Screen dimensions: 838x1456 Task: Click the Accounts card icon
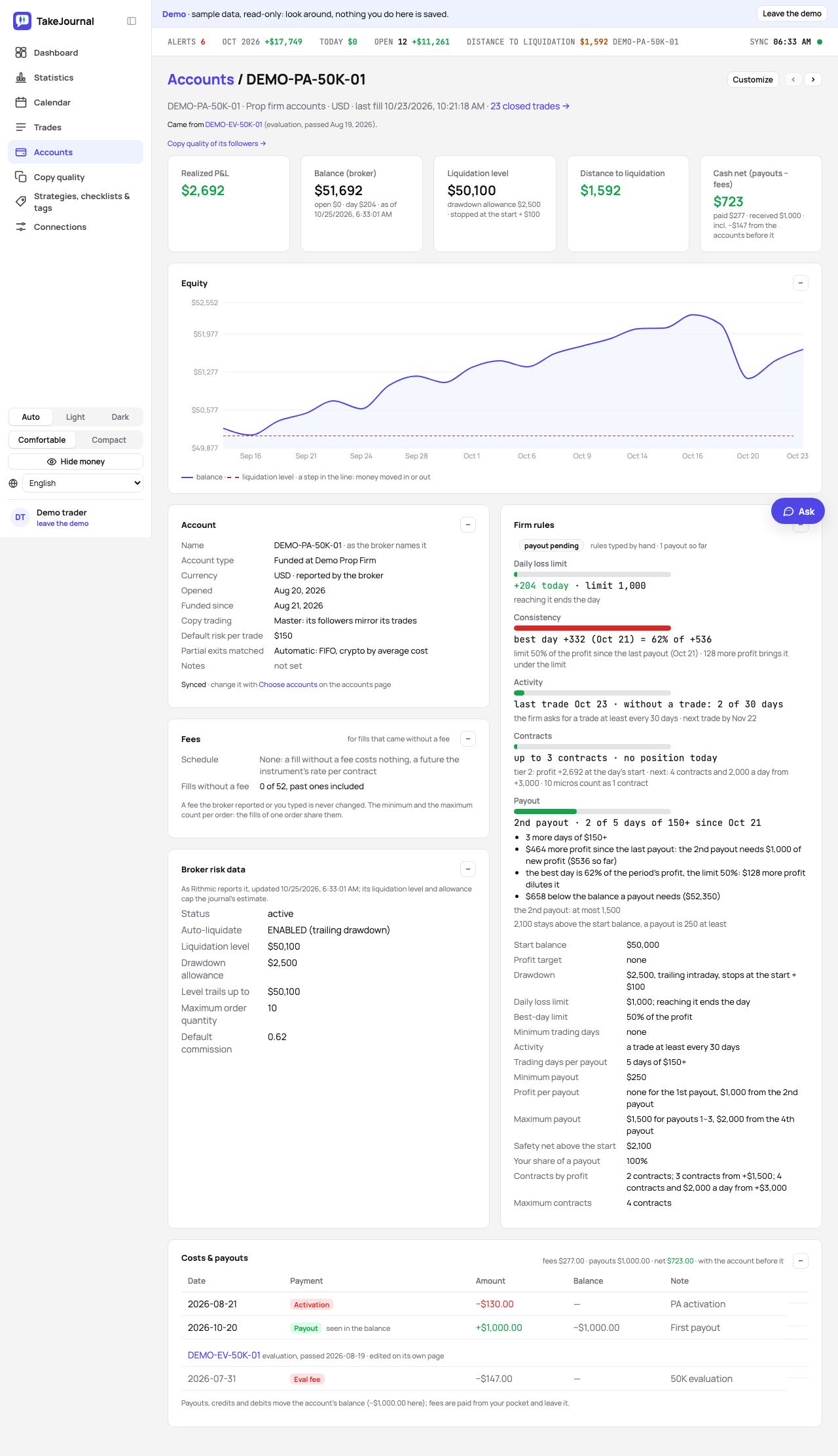click(x=21, y=152)
